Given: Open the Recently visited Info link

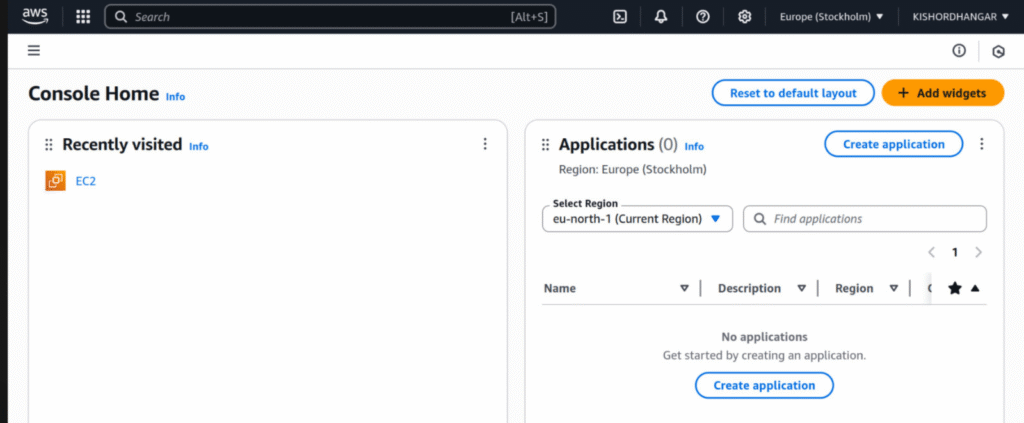Looking at the screenshot, I should click(199, 146).
